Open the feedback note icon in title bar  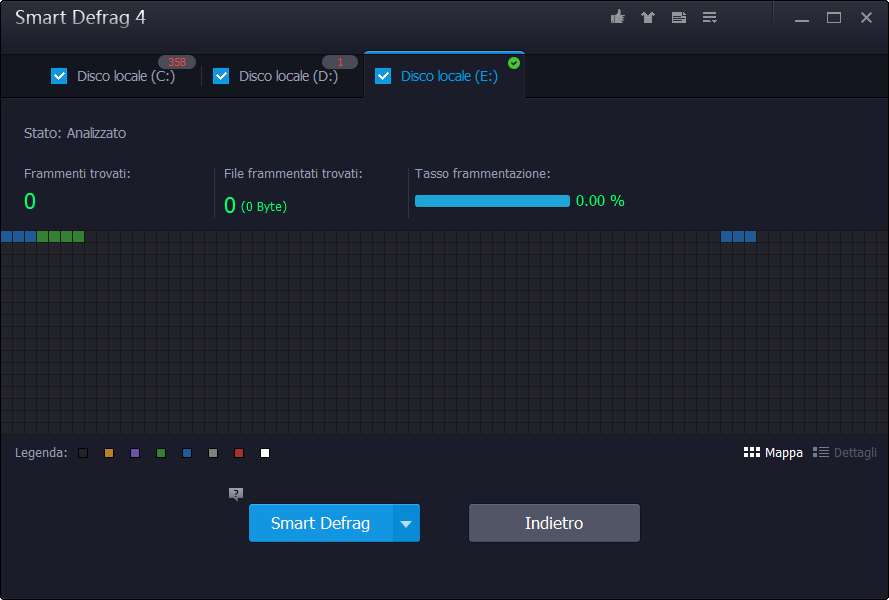pos(678,17)
